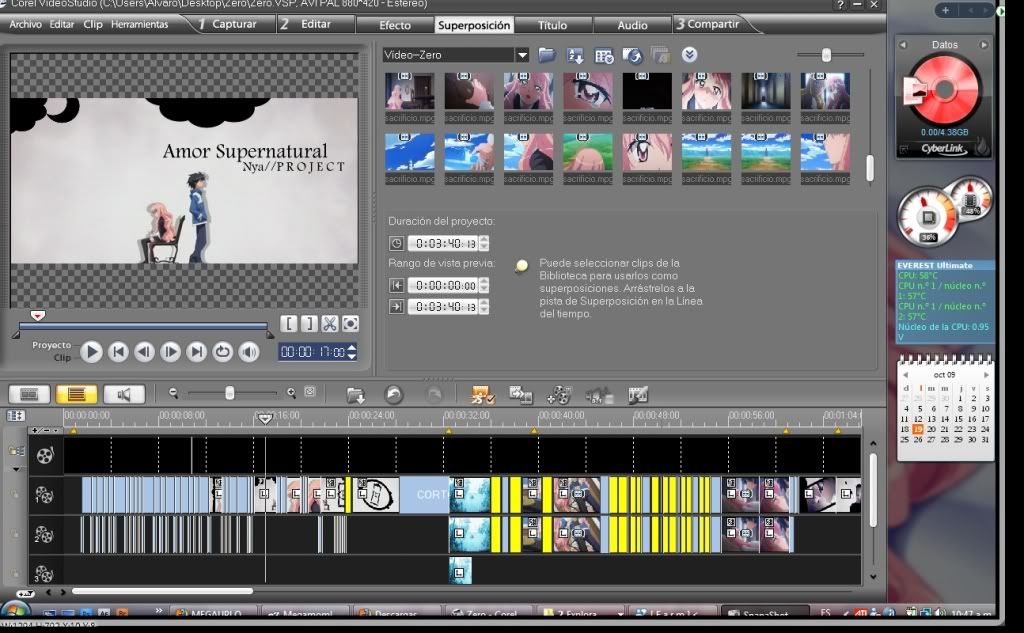The width and height of the screenshot is (1024, 633).
Task: Open the Archivo menu
Action: pos(25,24)
